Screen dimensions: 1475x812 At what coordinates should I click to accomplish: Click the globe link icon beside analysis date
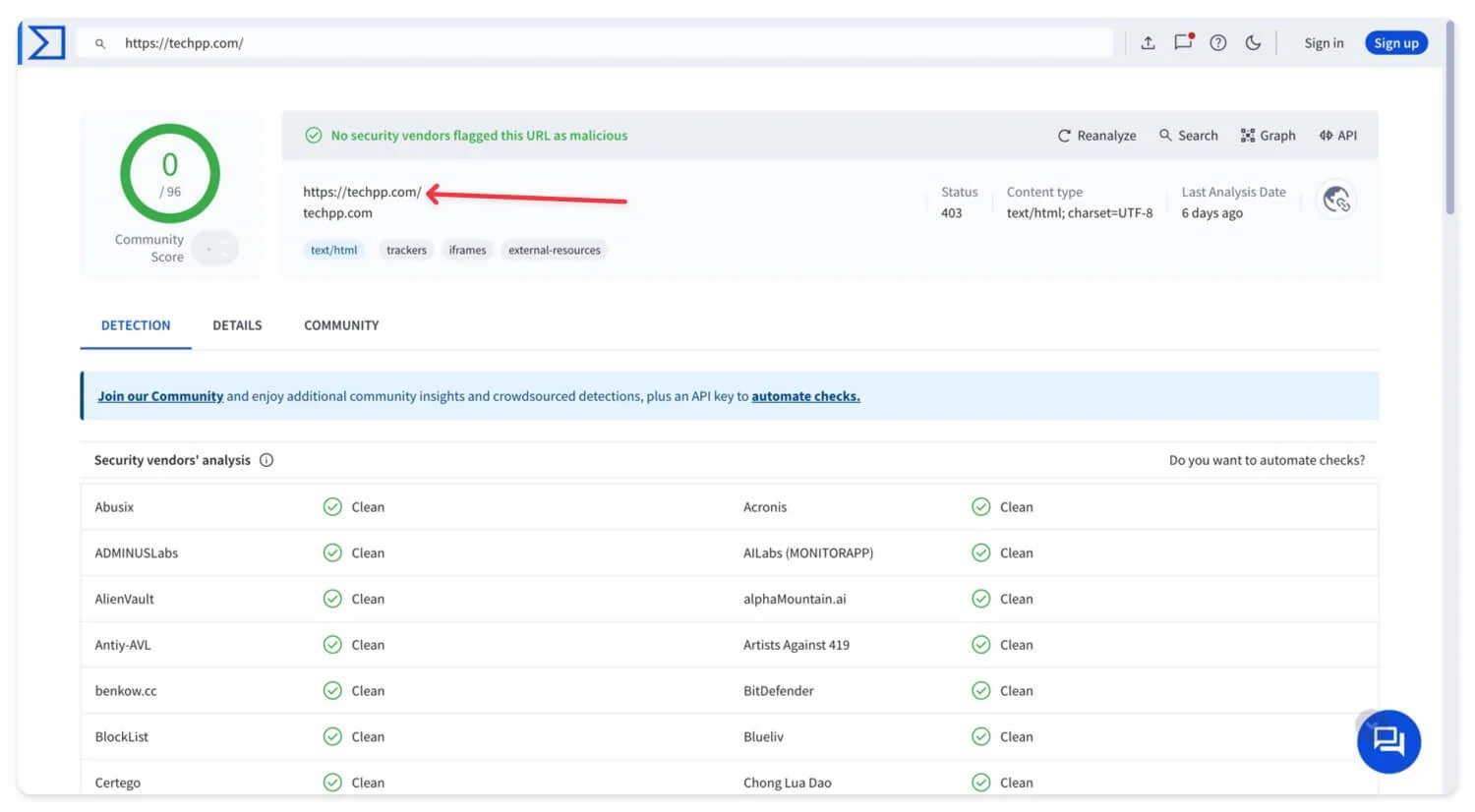point(1336,200)
